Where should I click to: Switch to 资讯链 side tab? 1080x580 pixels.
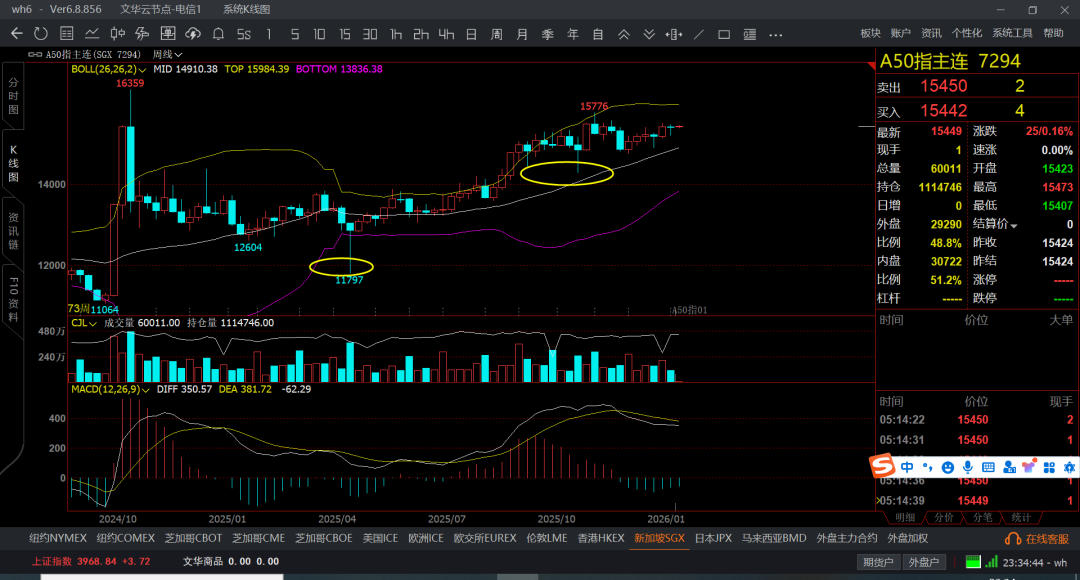pos(13,231)
